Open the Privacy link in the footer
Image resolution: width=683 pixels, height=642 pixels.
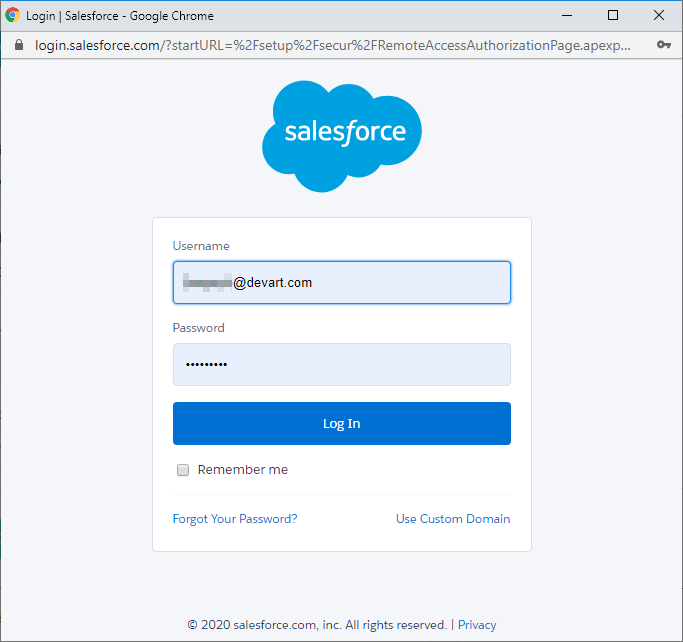point(477,625)
